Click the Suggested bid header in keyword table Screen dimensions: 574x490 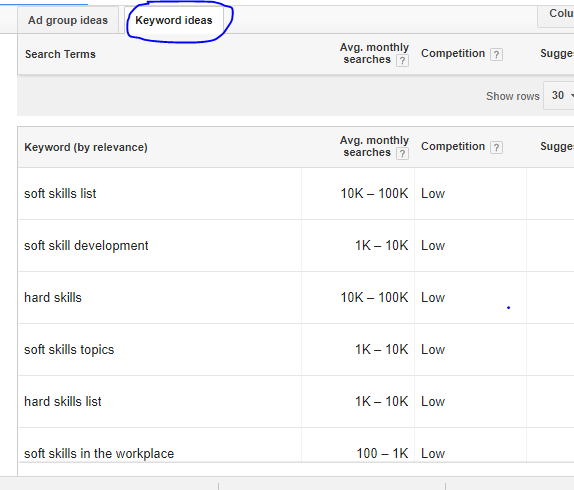tap(557, 146)
